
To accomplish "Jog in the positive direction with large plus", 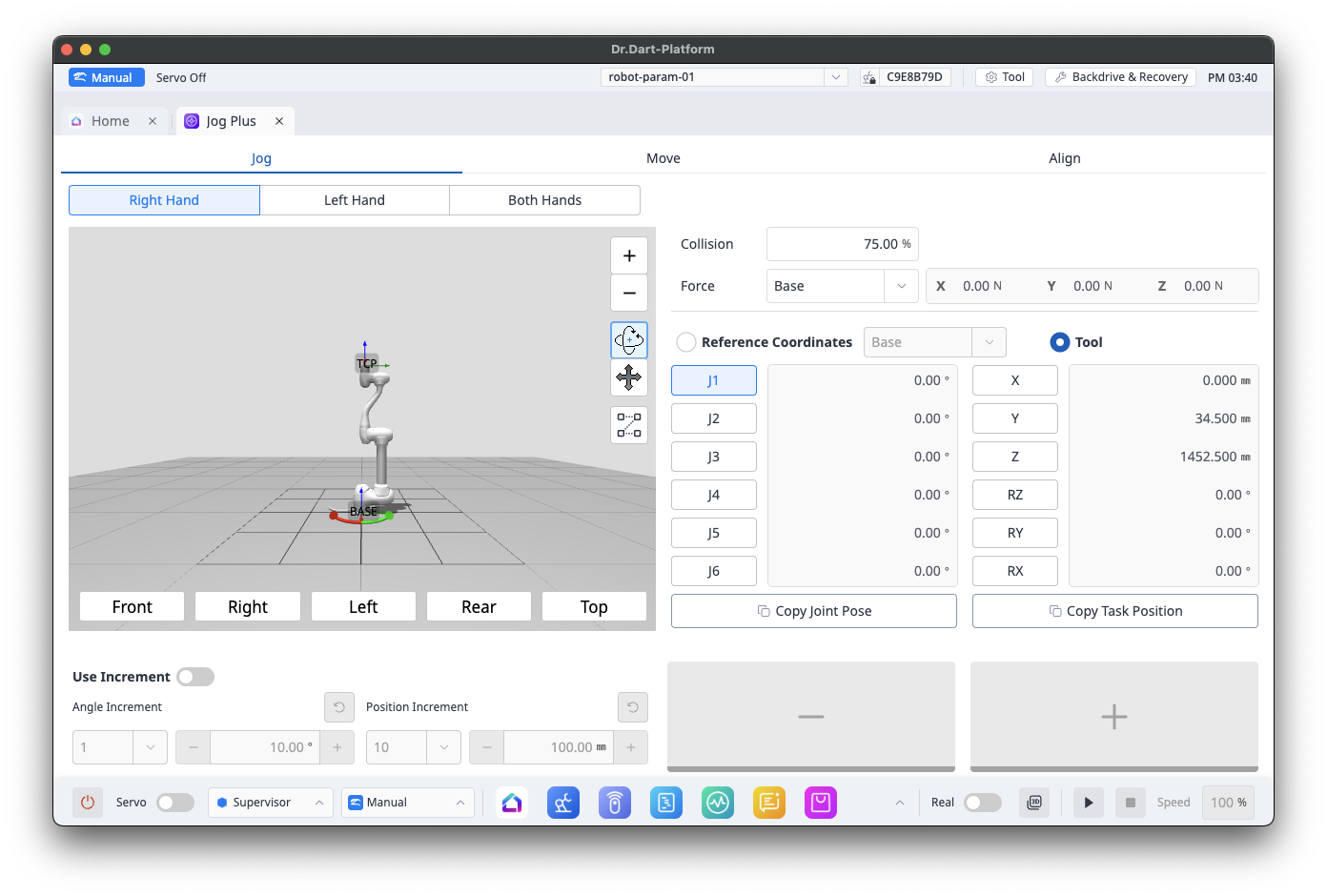I will coord(1114,717).
